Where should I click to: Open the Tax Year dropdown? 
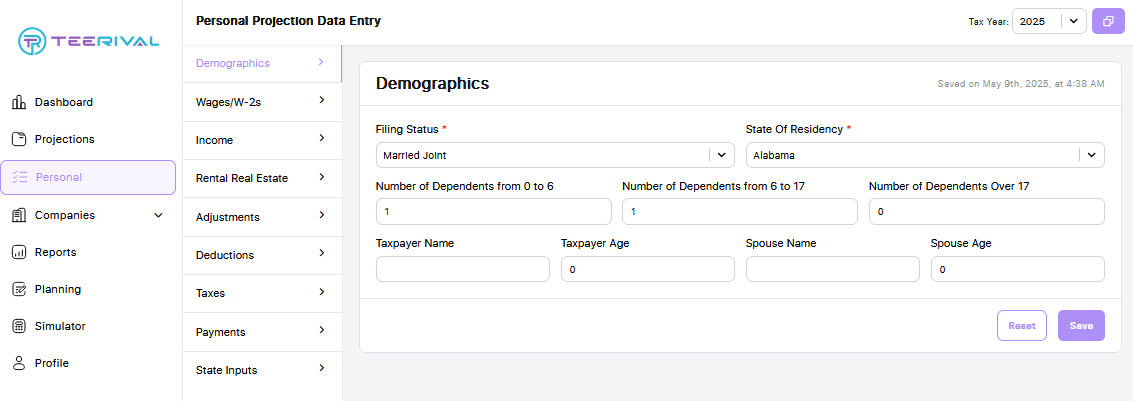point(1049,22)
